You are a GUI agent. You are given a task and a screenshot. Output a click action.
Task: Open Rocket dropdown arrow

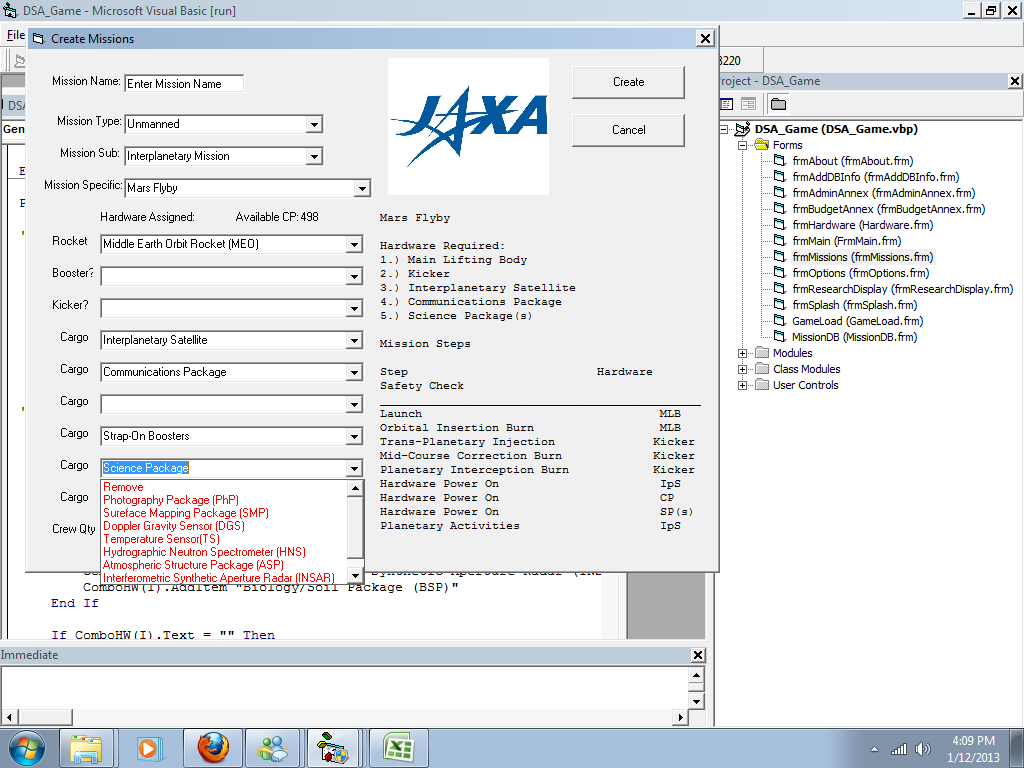click(x=354, y=244)
